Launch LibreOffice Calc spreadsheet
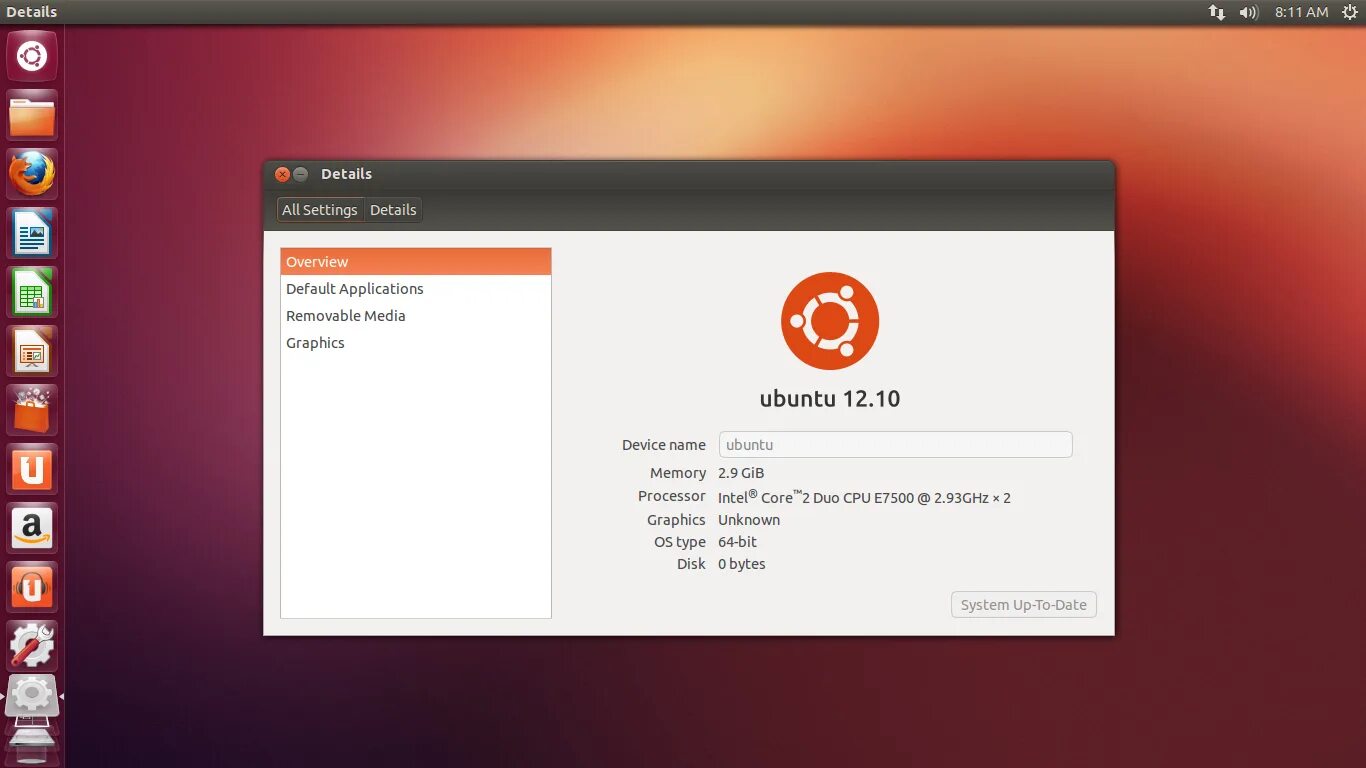The height and width of the screenshot is (768, 1366). pyautogui.click(x=32, y=292)
